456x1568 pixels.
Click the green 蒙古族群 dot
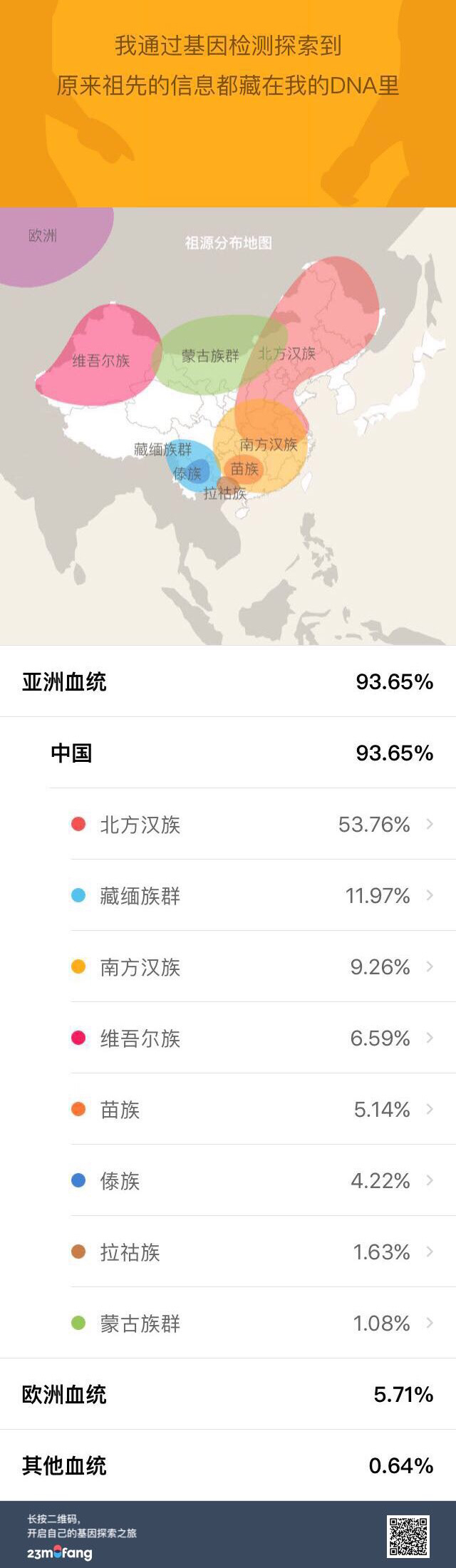(78, 1323)
